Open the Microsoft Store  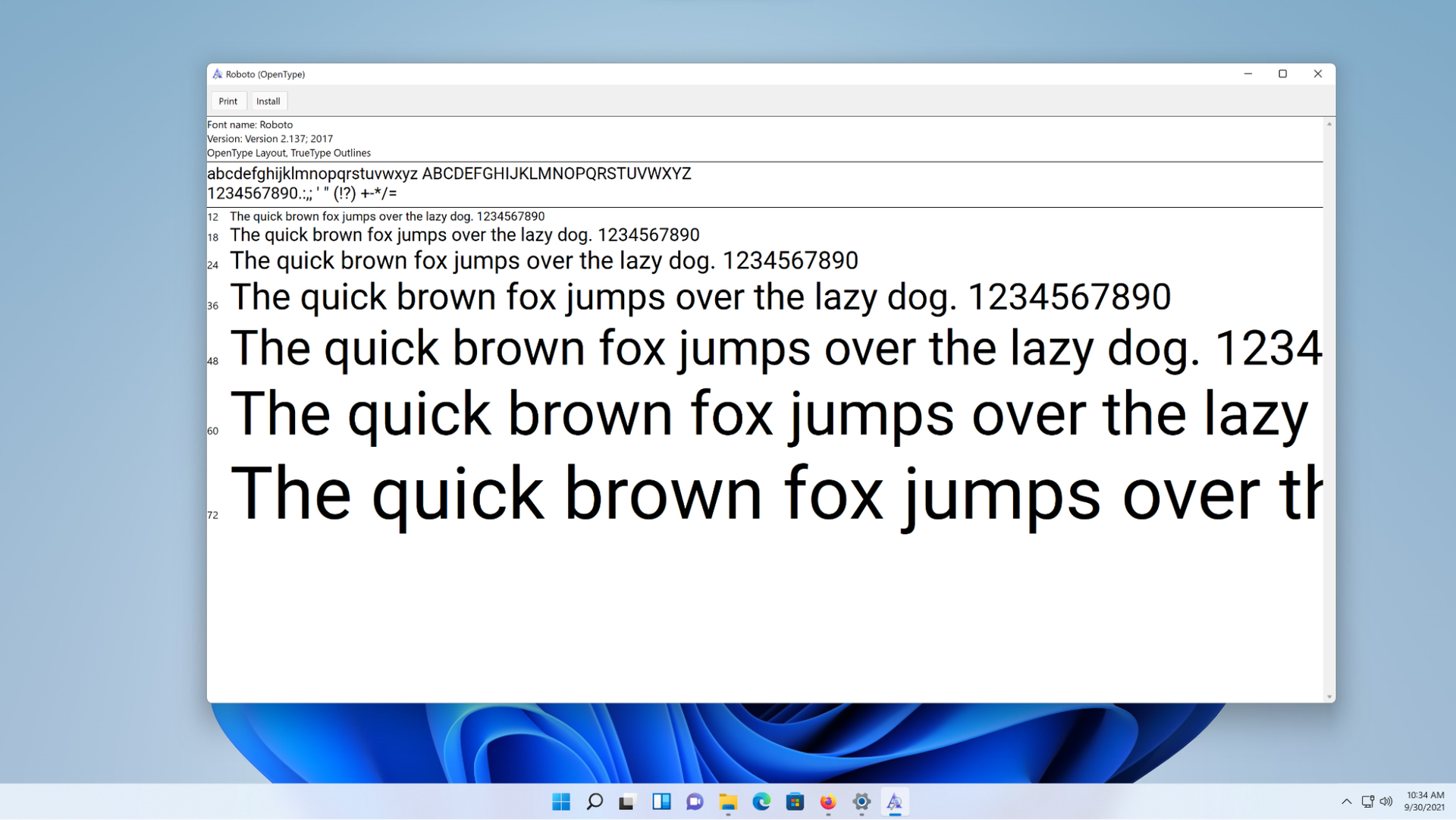coord(795,802)
